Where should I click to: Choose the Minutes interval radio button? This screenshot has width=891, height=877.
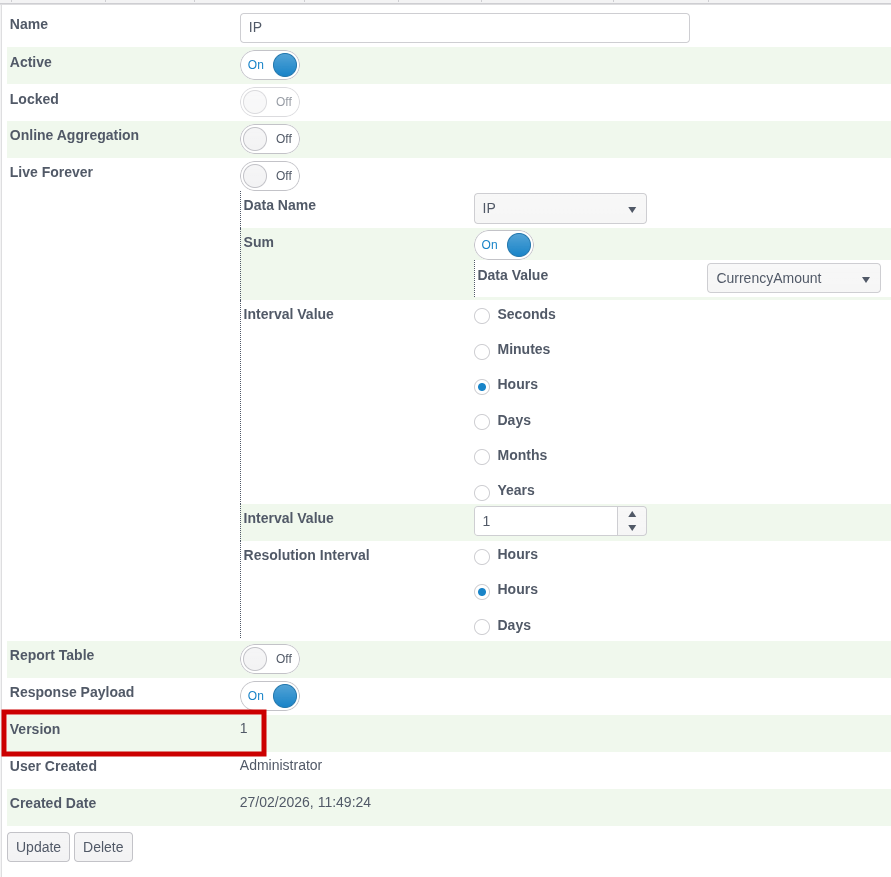click(482, 351)
